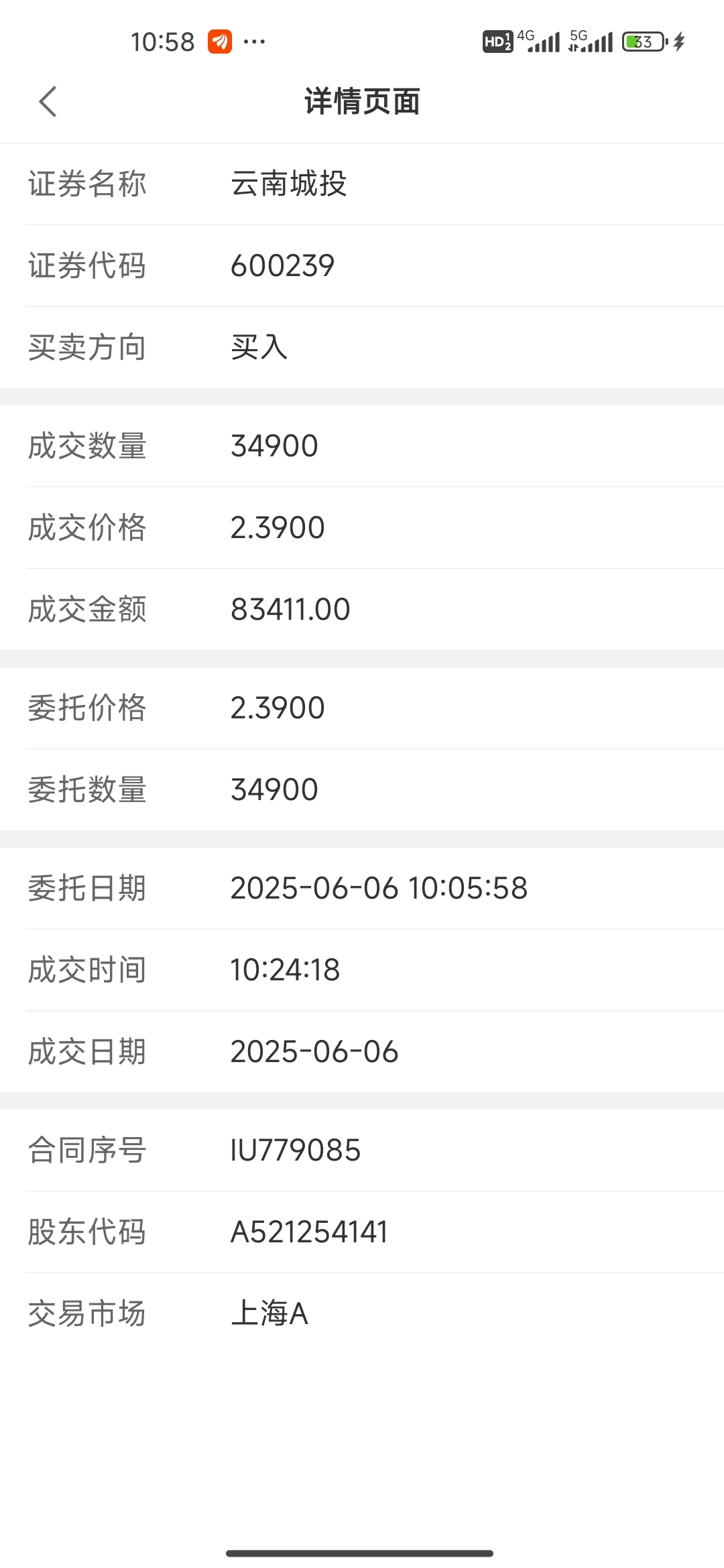Tap the 成交时间 value 10:24:18

(x=285, y=970)
